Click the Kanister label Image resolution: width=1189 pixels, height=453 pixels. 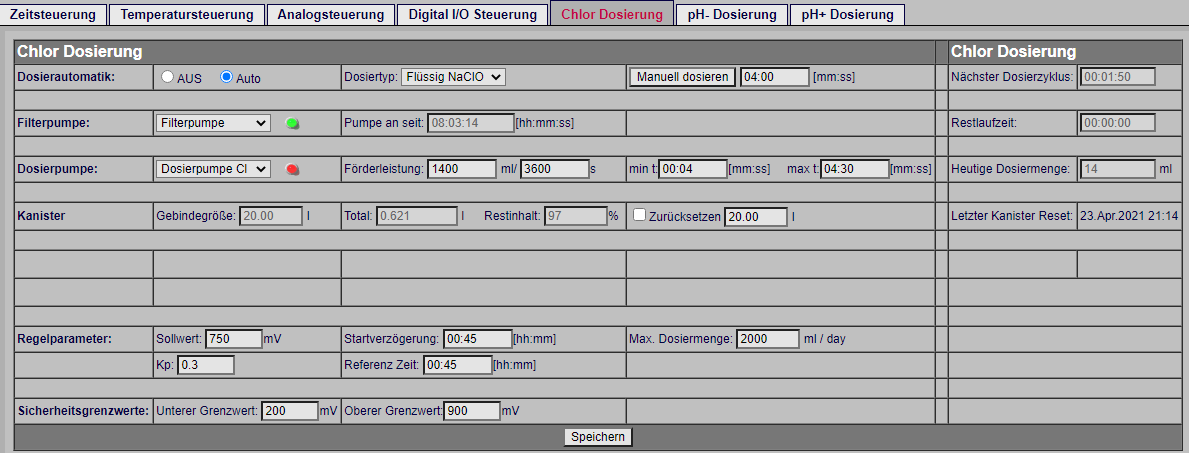coord(41,215)
